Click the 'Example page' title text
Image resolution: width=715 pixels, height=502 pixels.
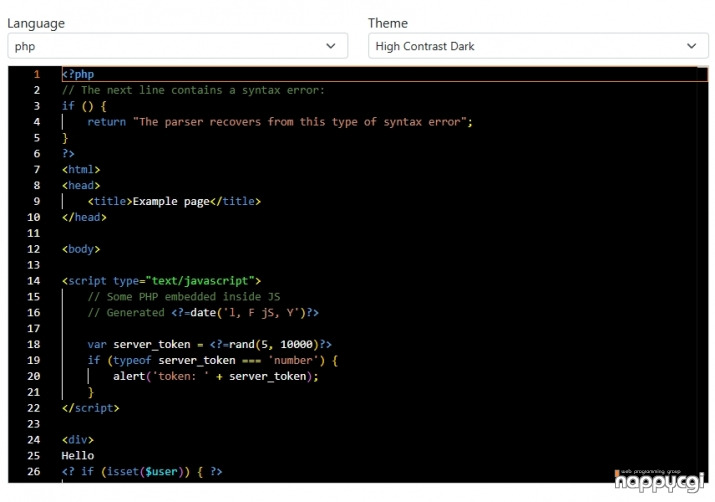click(171, 202)
